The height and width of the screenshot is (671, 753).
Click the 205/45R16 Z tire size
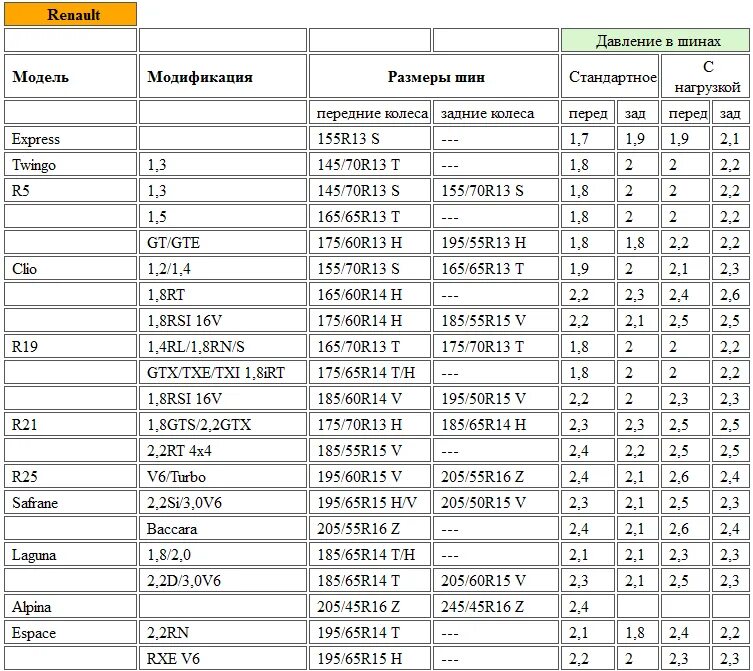[370, 606]
